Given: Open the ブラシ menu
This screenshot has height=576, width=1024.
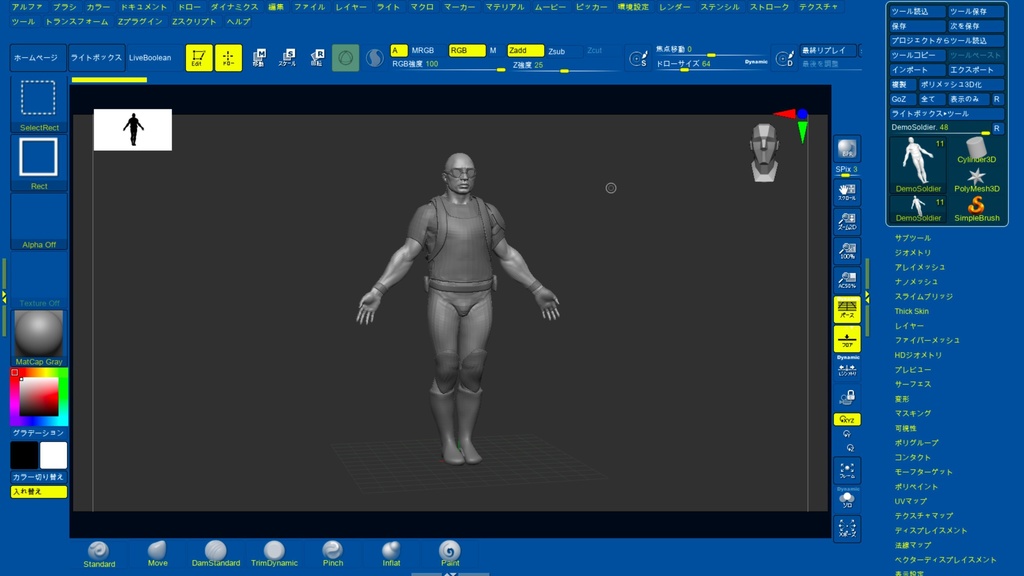Looking at the screenshot, I should [x=65, y=7].
